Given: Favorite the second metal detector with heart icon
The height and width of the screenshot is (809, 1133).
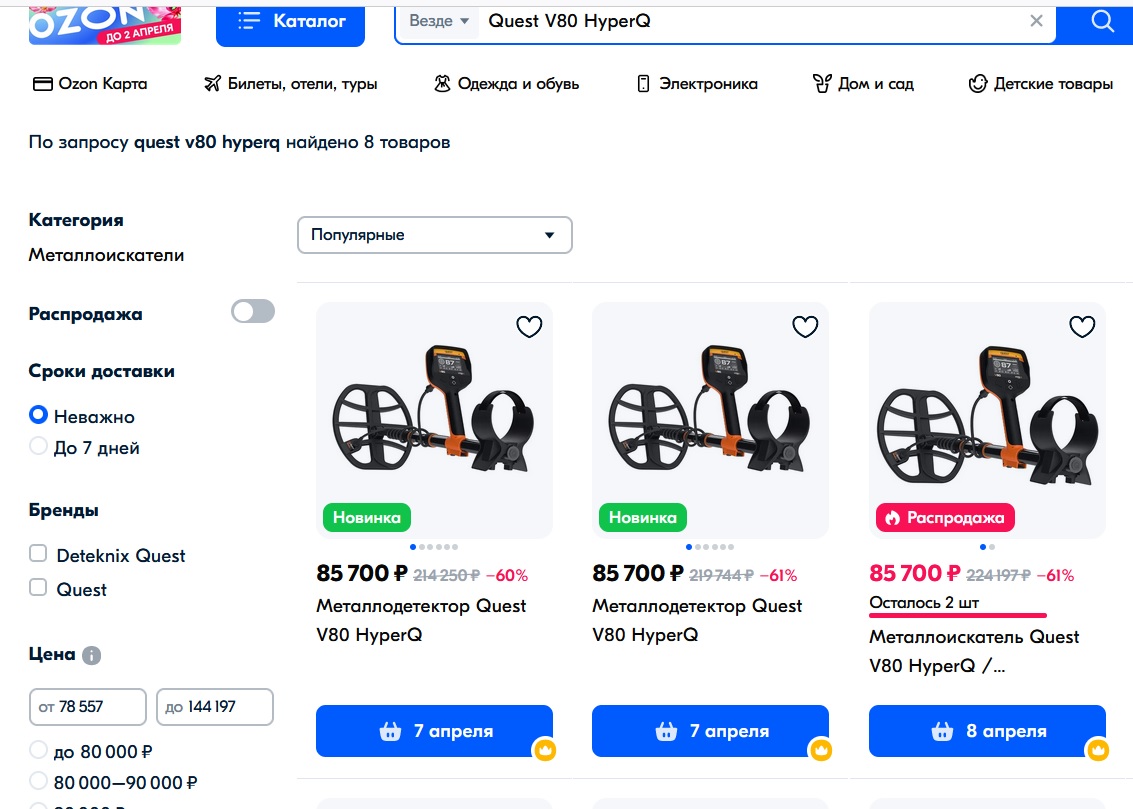Looking at the screenshot, I should pyautogui.click(x=805, y=327).
